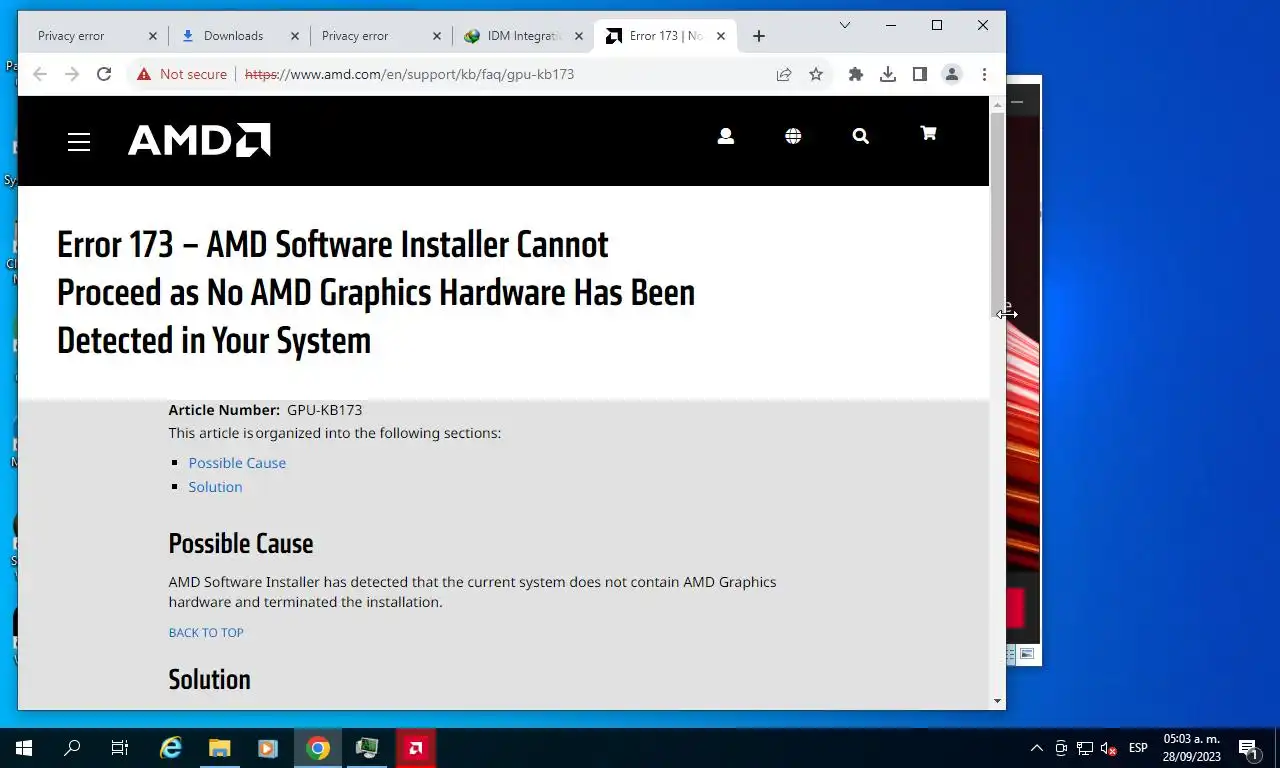
Task: Click the Not secure warning indicator
Action: (x=182, y=74)
